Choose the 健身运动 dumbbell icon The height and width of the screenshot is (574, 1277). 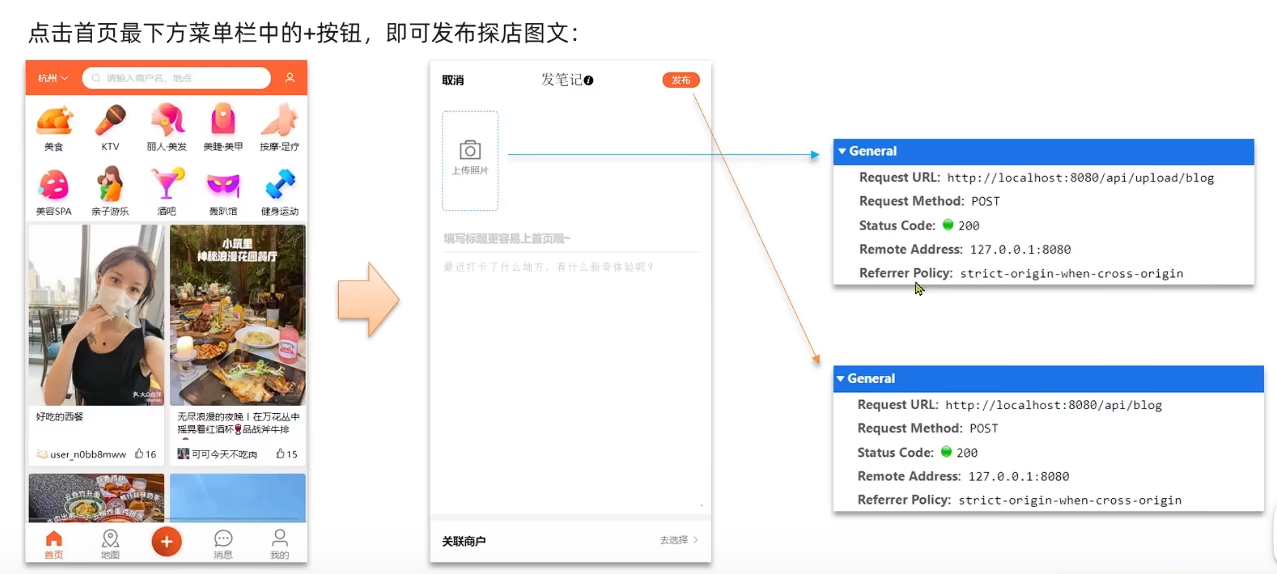point(279,186)
